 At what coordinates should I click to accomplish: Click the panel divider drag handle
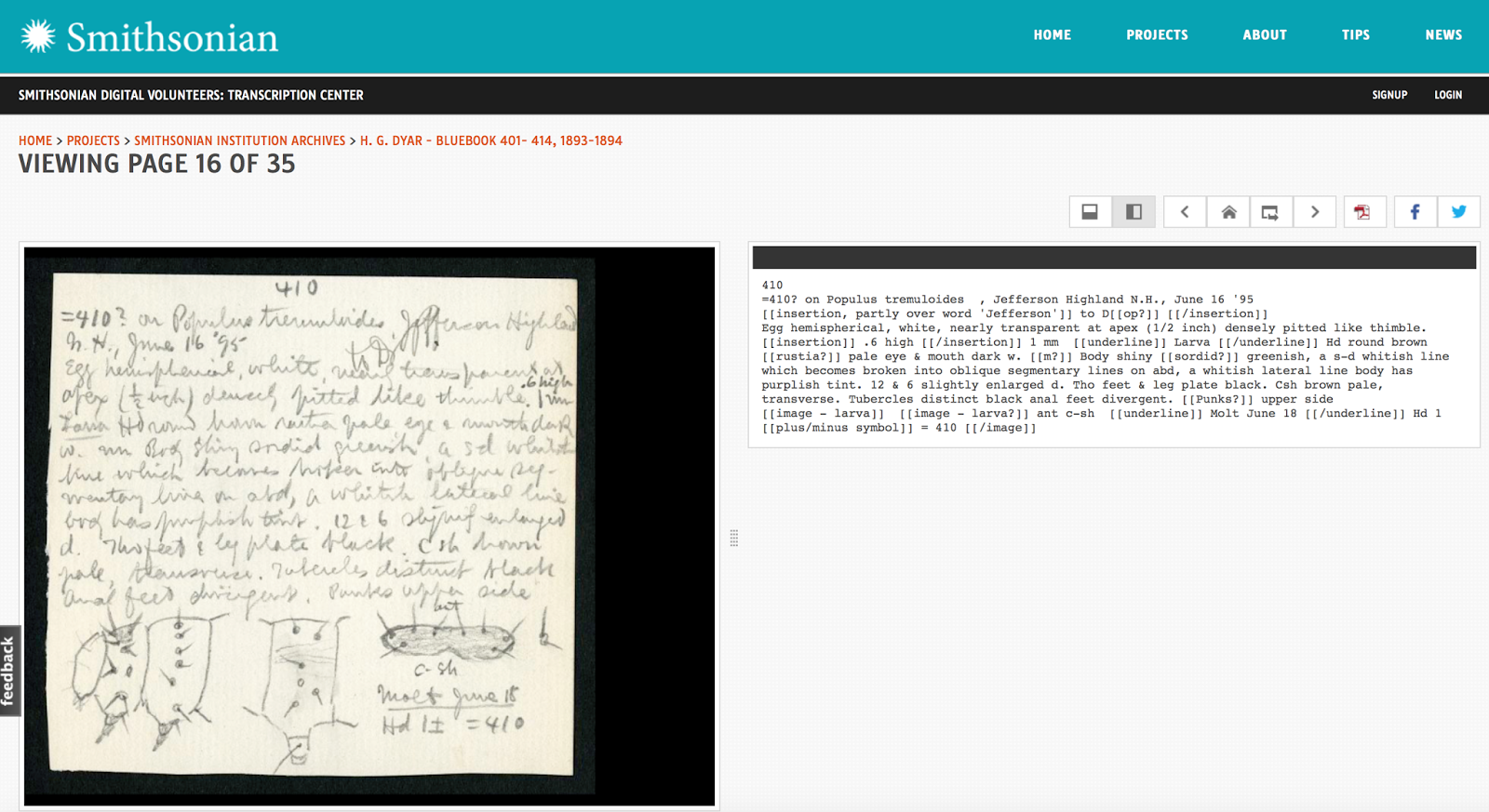tap(734, 539)
